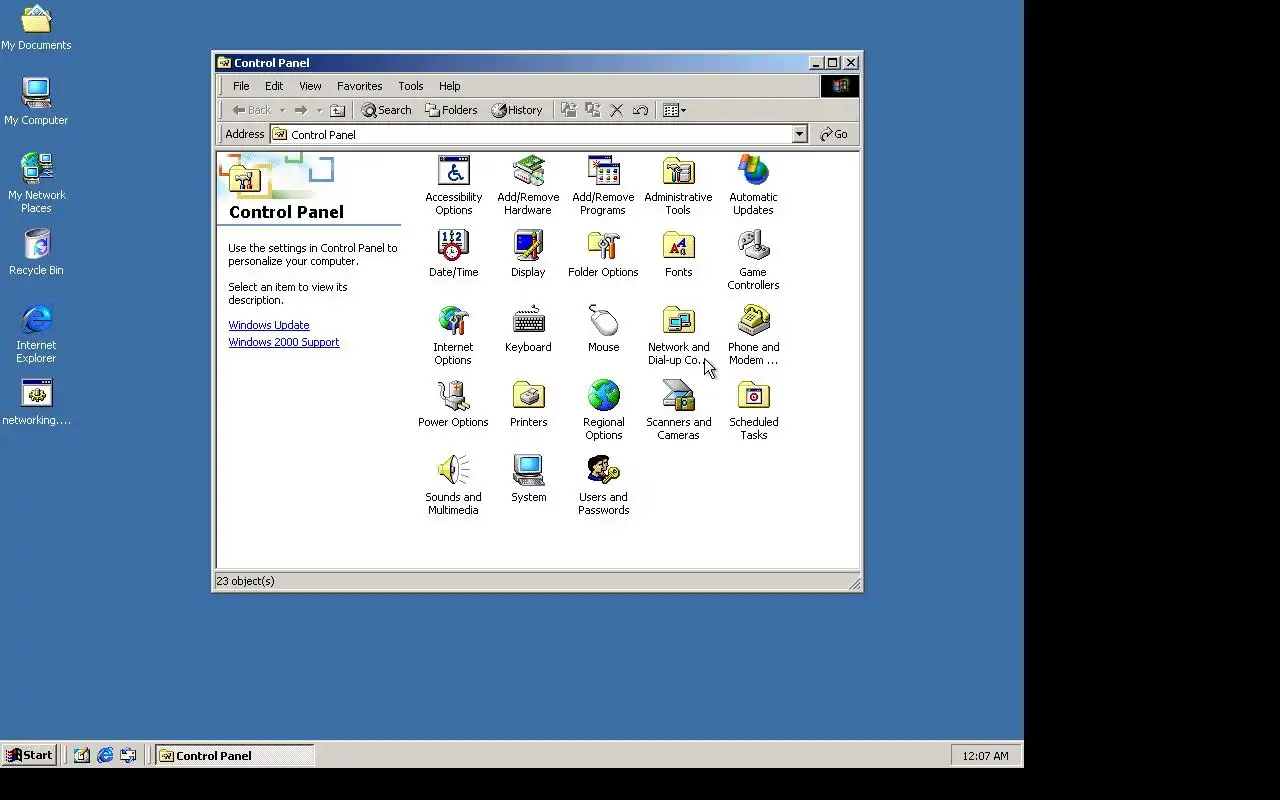This screenshot has width=1280, height=800.
Task: Open the Back history dropdown arrow
Action: tap(282, 110)
